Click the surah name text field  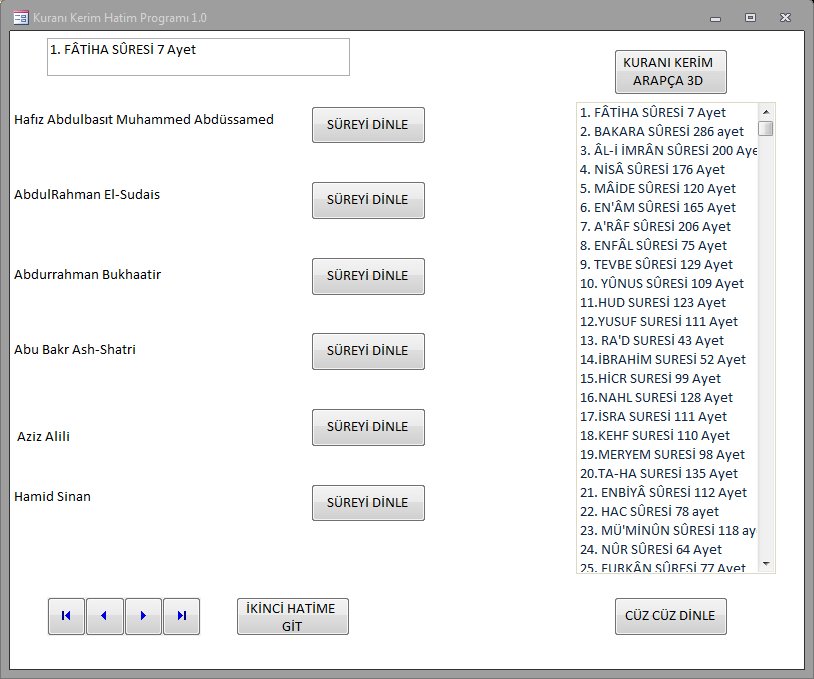pos(198,57)
